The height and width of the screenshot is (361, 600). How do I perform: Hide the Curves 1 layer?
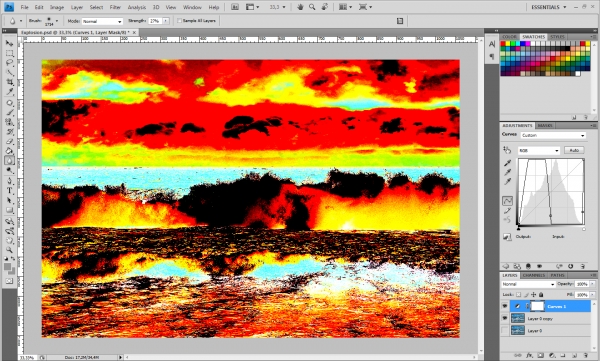[x=505, y=306]
